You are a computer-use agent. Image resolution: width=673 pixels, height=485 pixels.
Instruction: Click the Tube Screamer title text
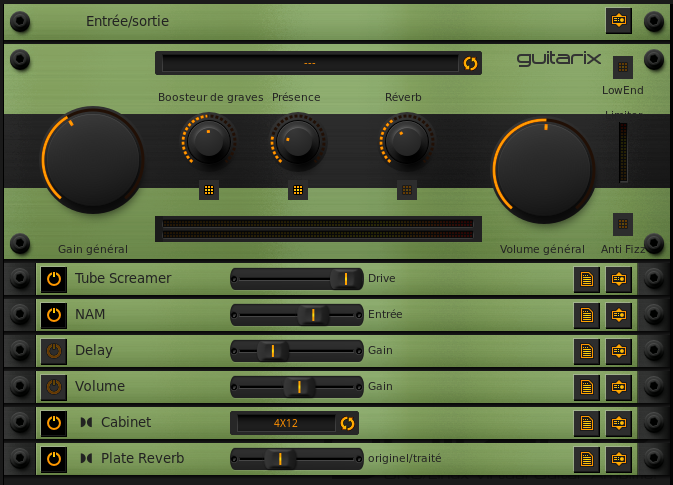coord(123,278)
